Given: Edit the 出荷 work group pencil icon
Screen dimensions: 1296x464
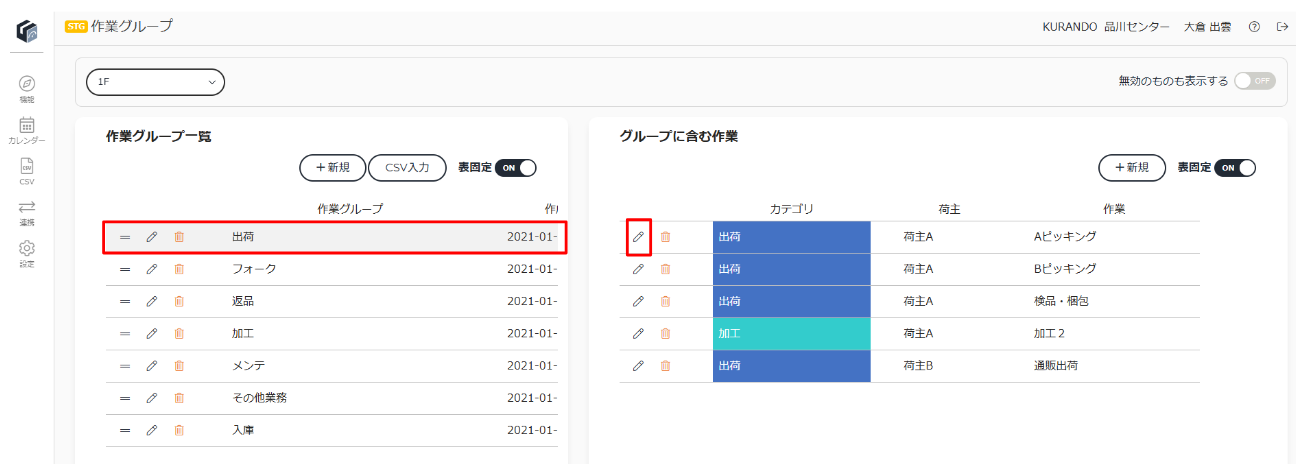Looking at the screenshot, I should (152, 237).
